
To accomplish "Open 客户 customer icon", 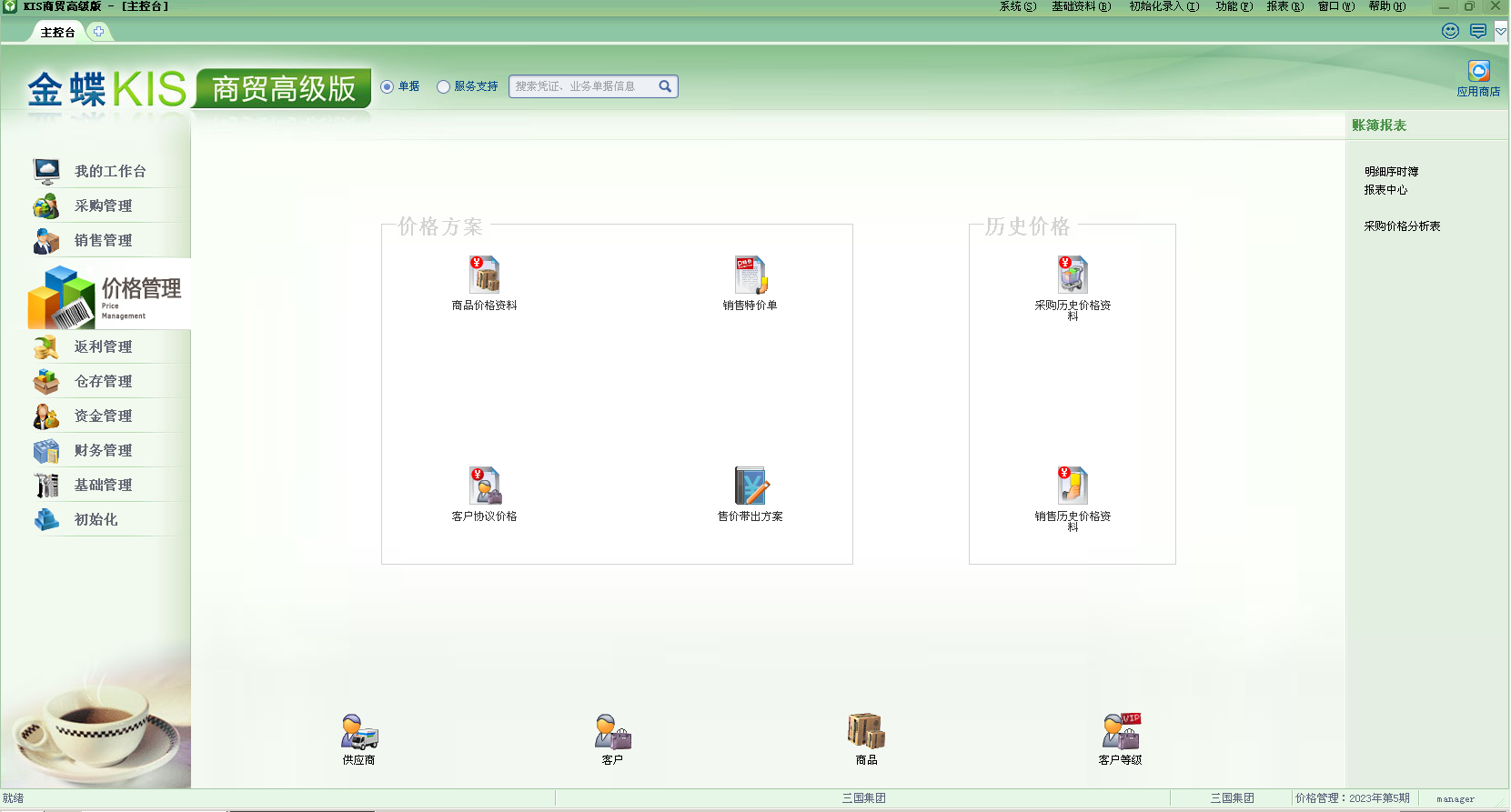I will click(612, 732).
